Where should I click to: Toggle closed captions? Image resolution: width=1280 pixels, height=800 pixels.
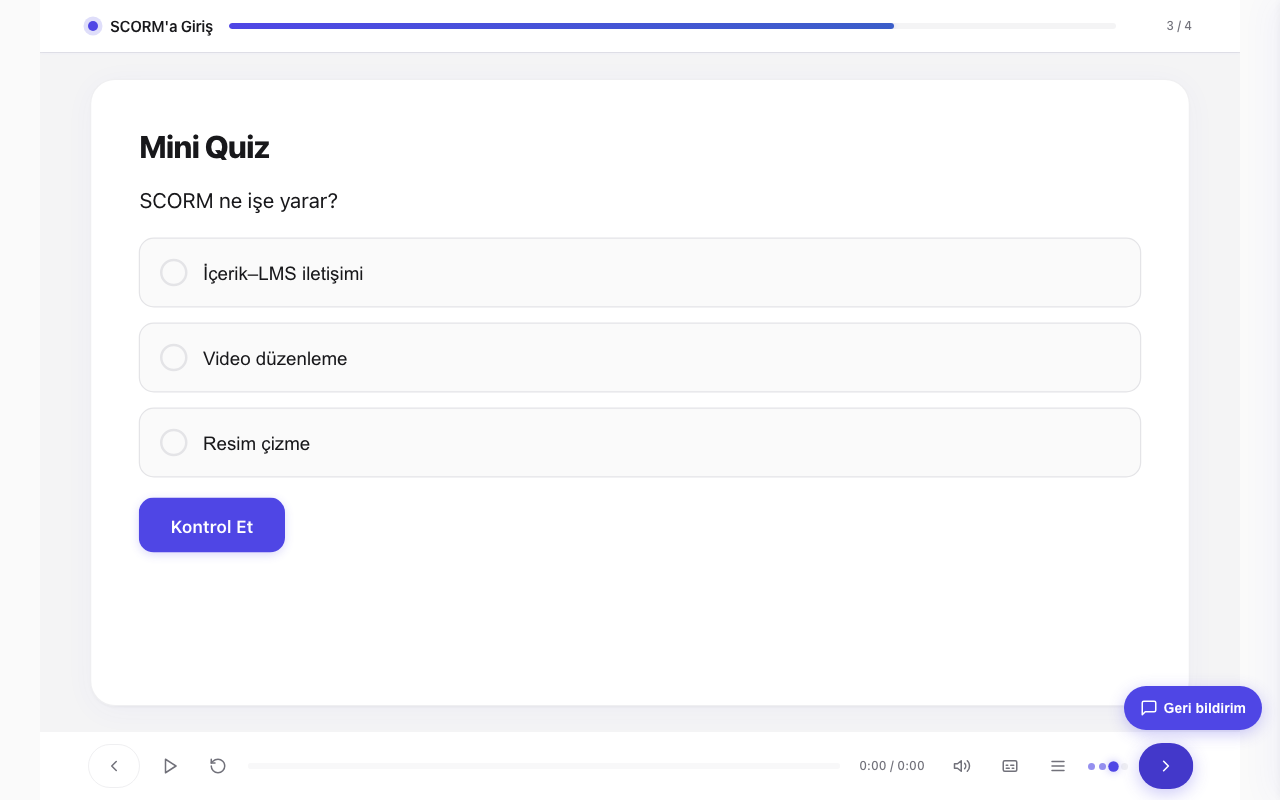pyautogui.click(x=1010, y=766)
